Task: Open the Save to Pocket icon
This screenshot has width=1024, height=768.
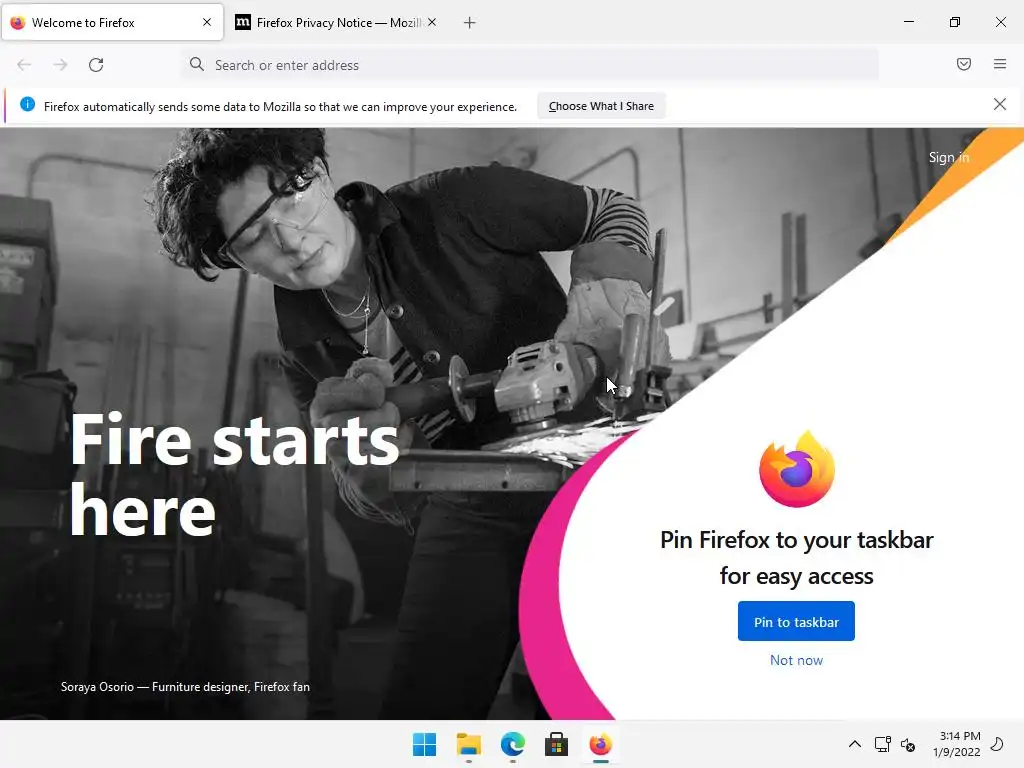Action: pos(963,64)
